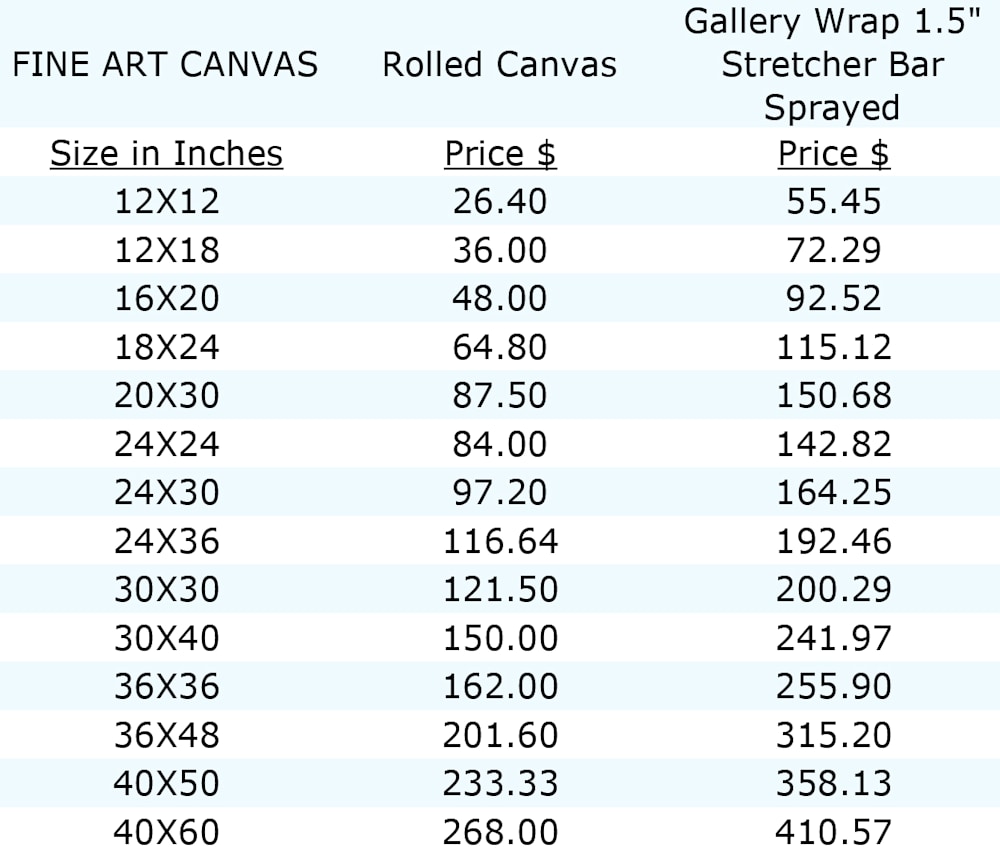Click the Rolled Canvas Price $ label
The height and width of the screenshot is (857, 1000).
500,154
